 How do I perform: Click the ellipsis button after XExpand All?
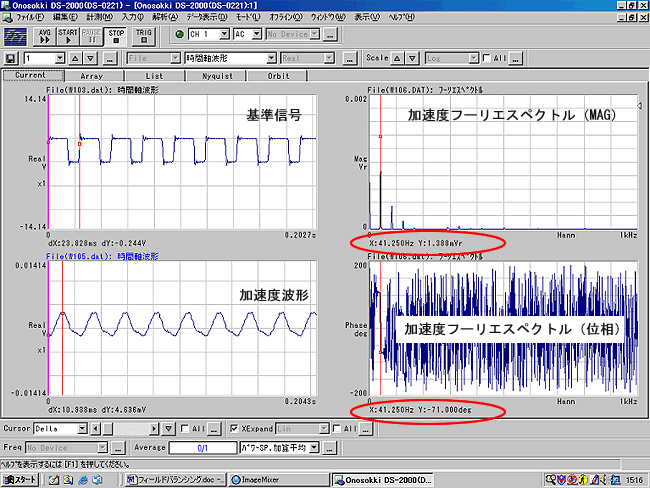pyautogui.click(x=365, y=429)
